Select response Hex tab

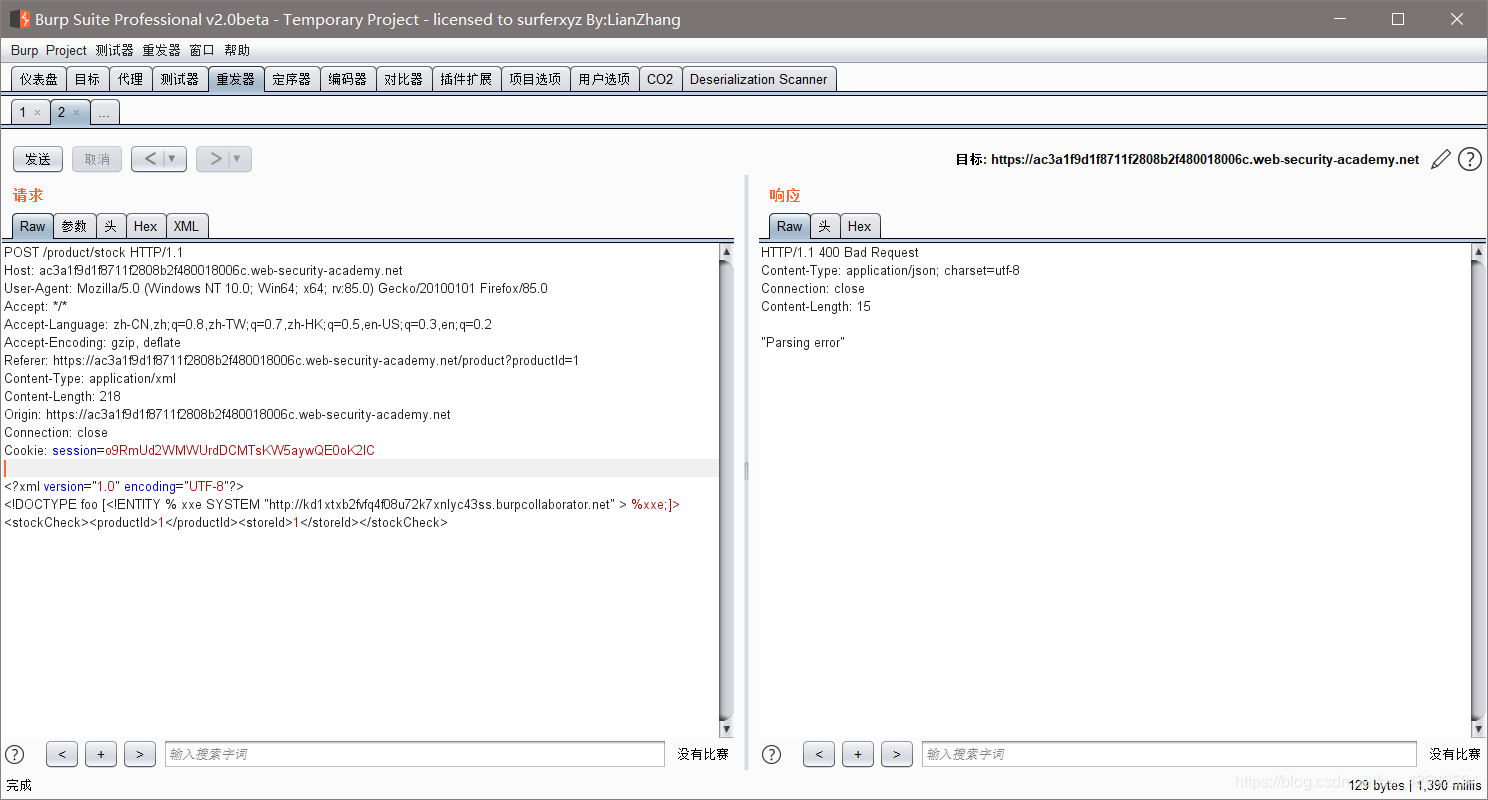click(x=860, y=226)
